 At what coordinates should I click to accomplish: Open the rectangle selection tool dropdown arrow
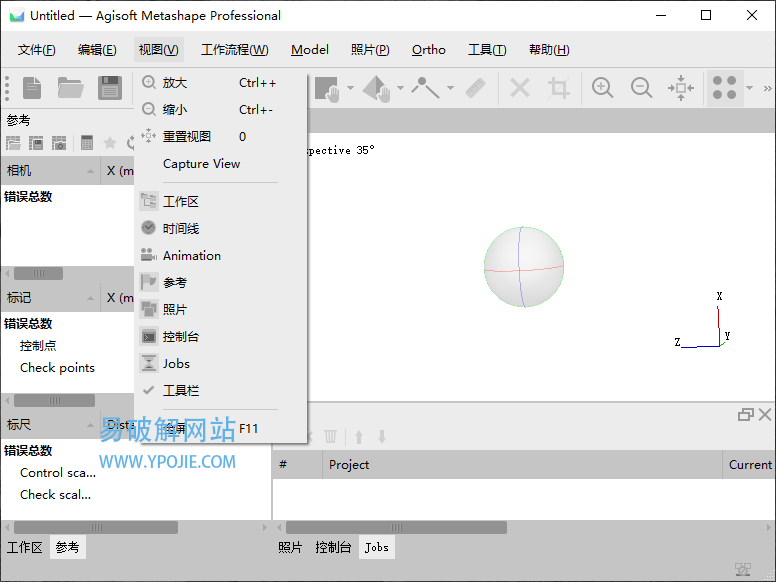pyautogui.click(x=350, y=89)
